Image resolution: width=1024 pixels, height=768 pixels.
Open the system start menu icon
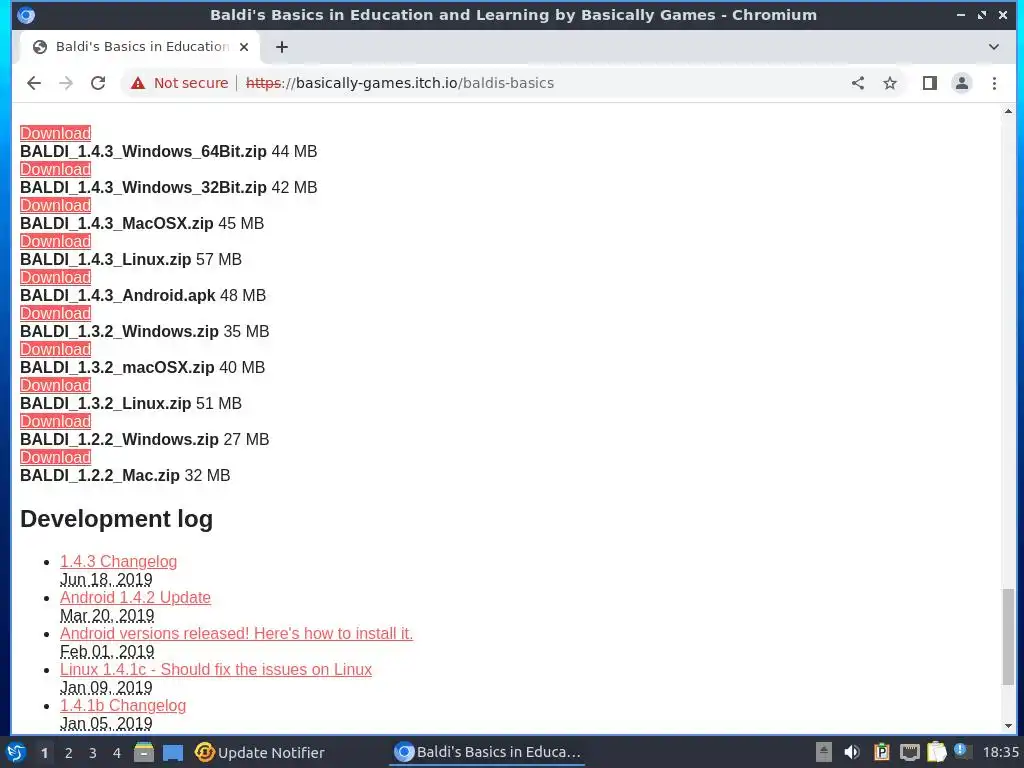tap(16, 752)
